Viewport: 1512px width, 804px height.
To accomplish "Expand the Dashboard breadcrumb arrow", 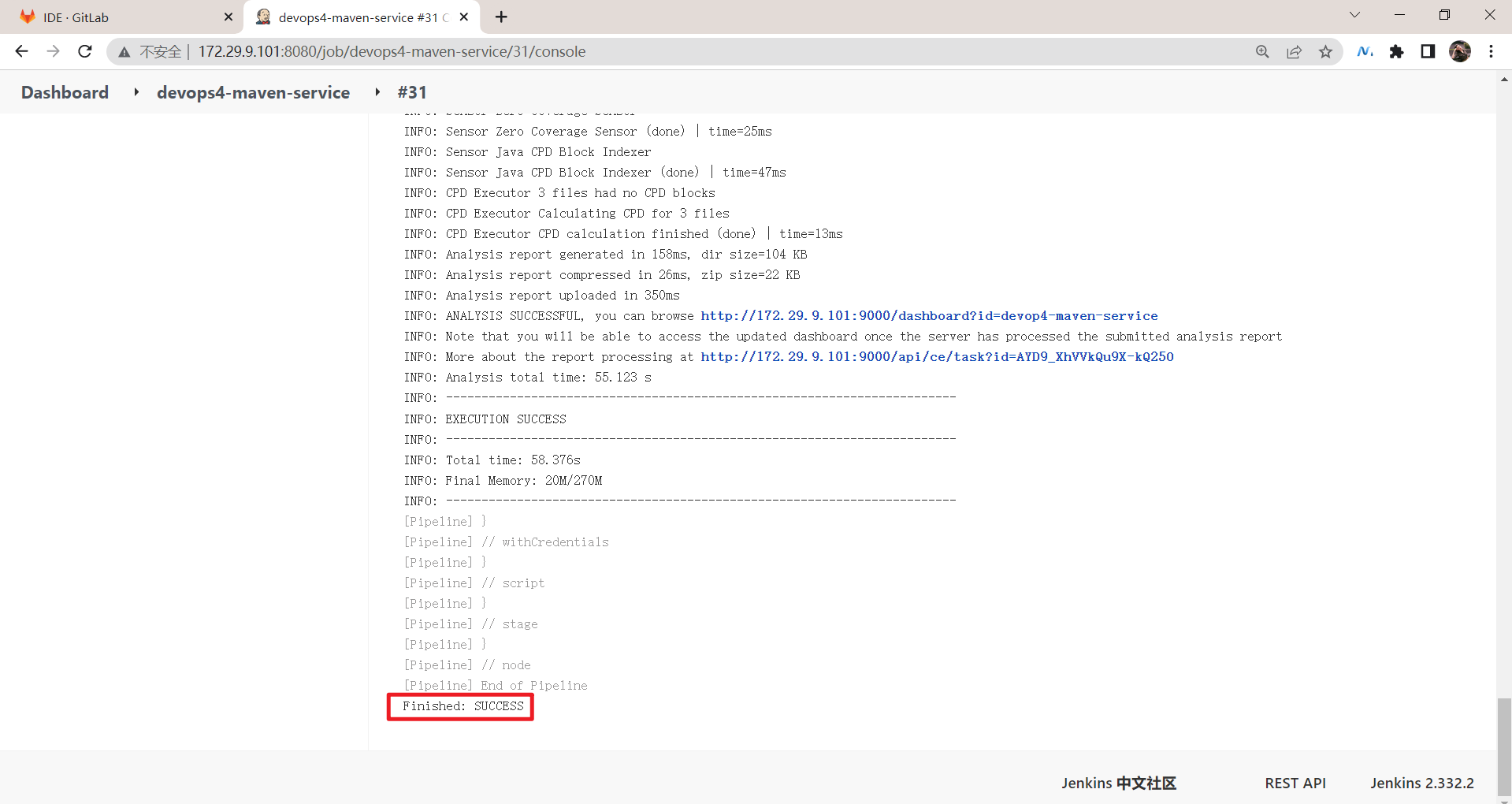I will pyautogui.click(x=136, y=92).
